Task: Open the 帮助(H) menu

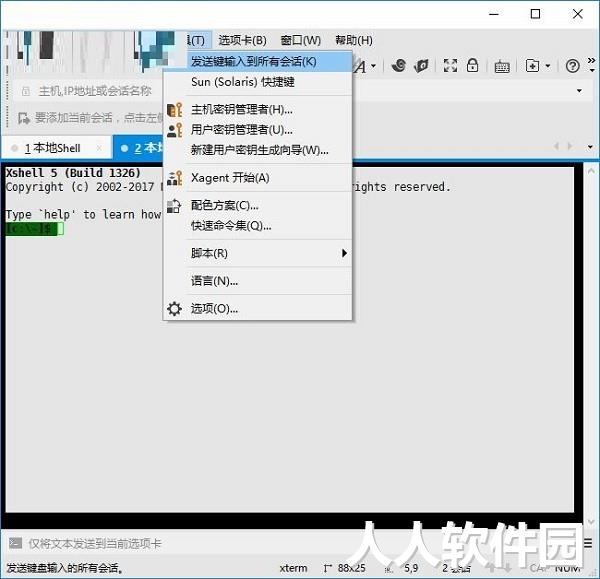Action: pos(354,40)
